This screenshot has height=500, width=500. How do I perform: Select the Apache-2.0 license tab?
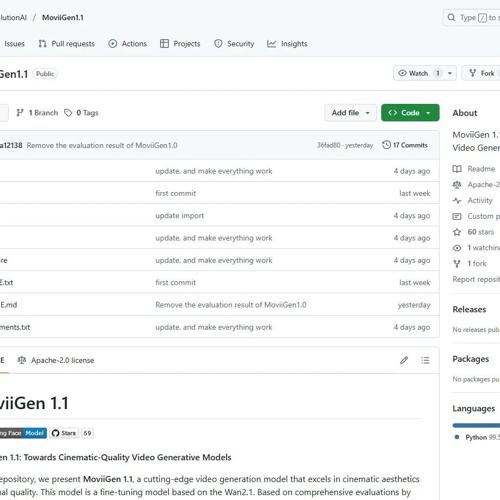click(x=56, y=360)
